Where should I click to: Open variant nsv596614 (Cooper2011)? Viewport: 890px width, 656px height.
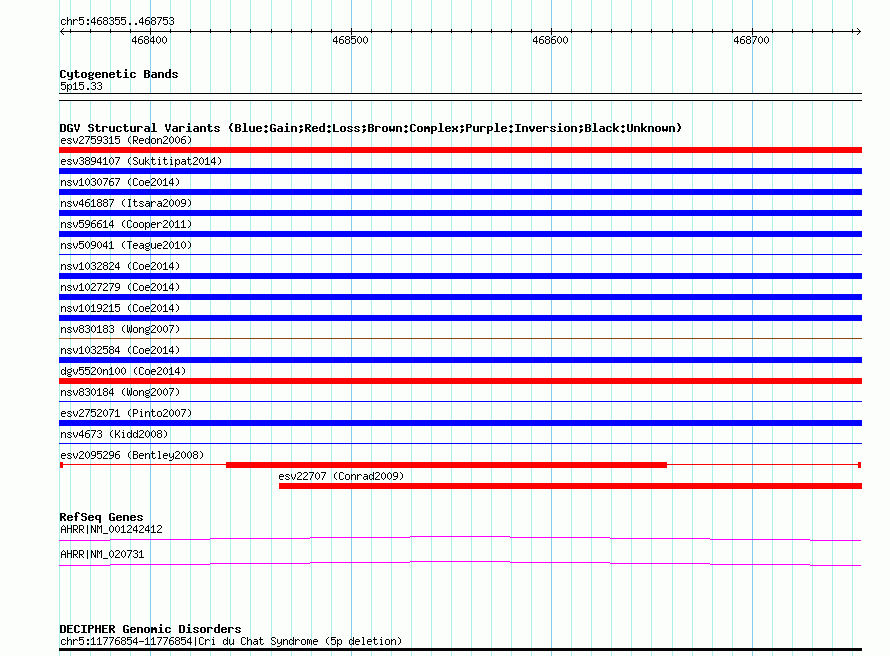pos(126,224)
